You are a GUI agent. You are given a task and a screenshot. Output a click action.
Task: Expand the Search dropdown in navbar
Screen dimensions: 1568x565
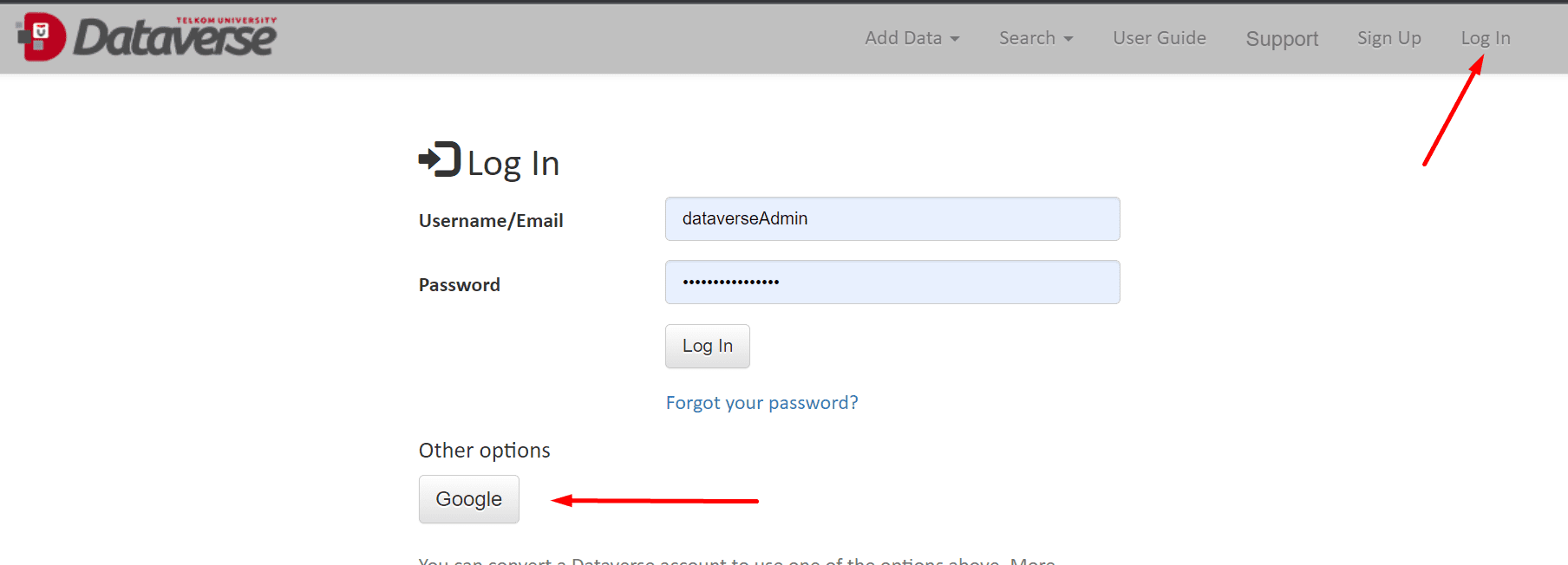1027,38
